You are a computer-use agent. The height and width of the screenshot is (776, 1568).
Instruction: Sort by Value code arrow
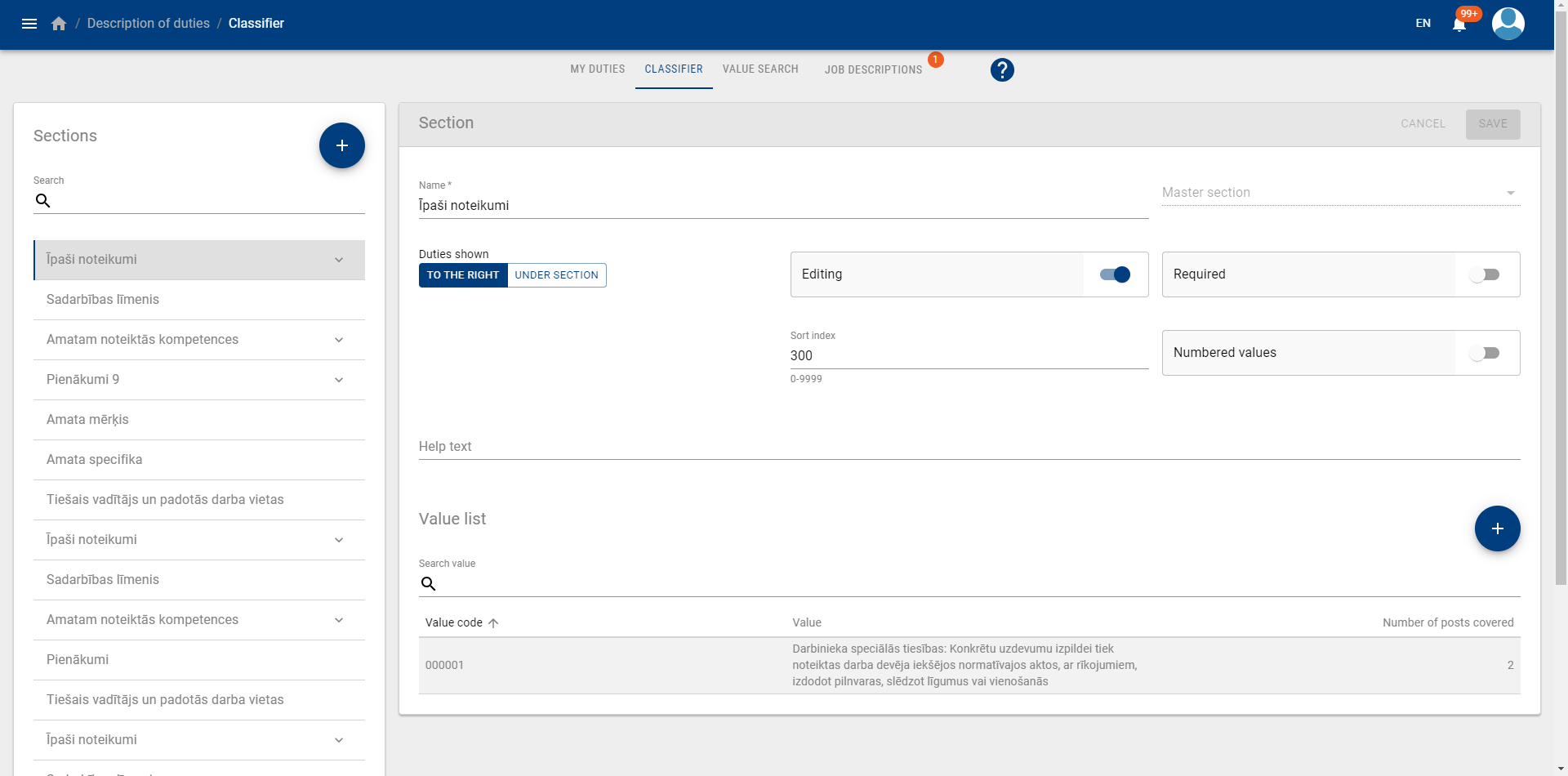tap(493, 623)
